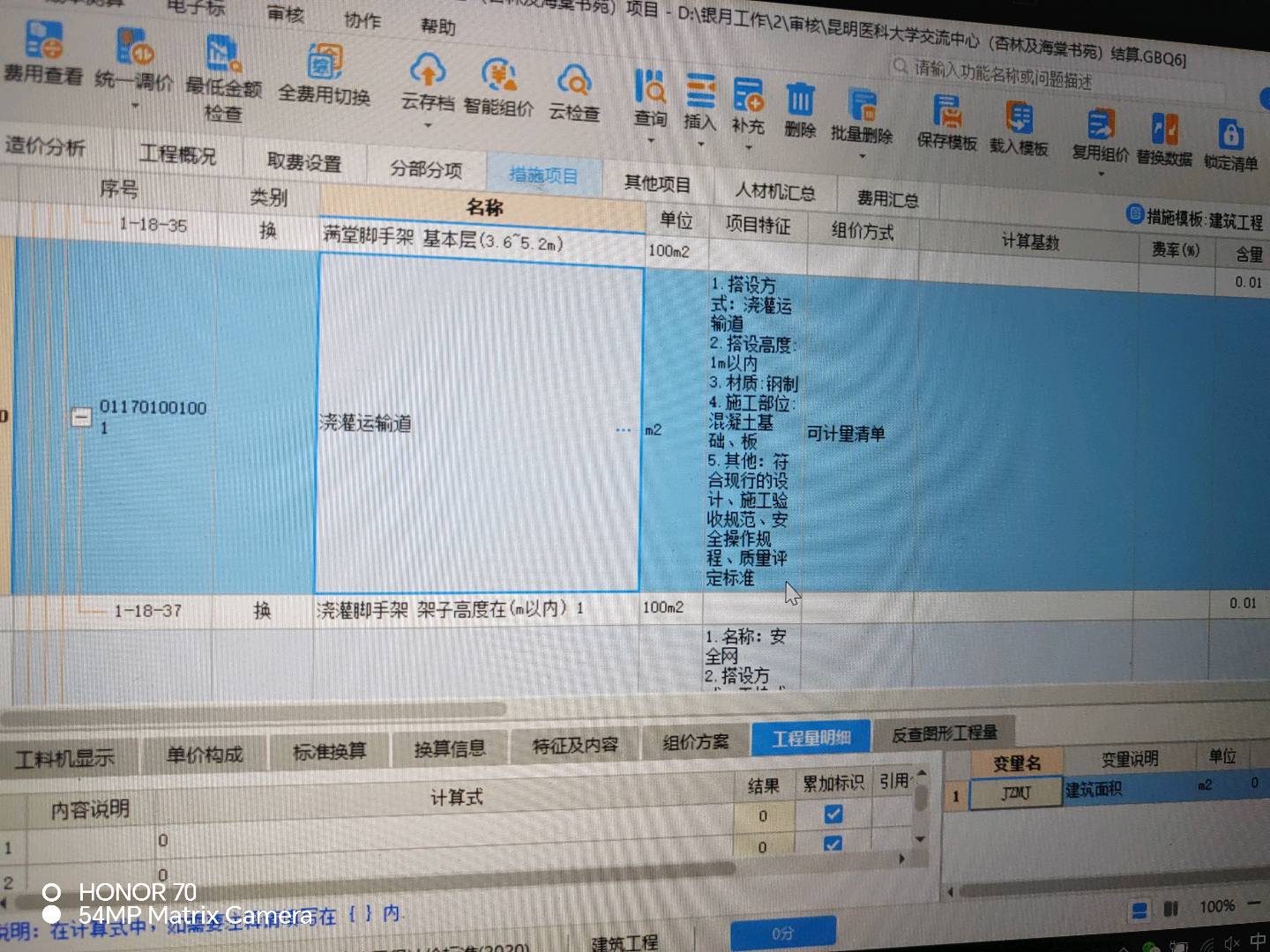Open the 特征及内容 bottom tab
The height and width of the screenshot is (952, 1270).
click(575, 745)
